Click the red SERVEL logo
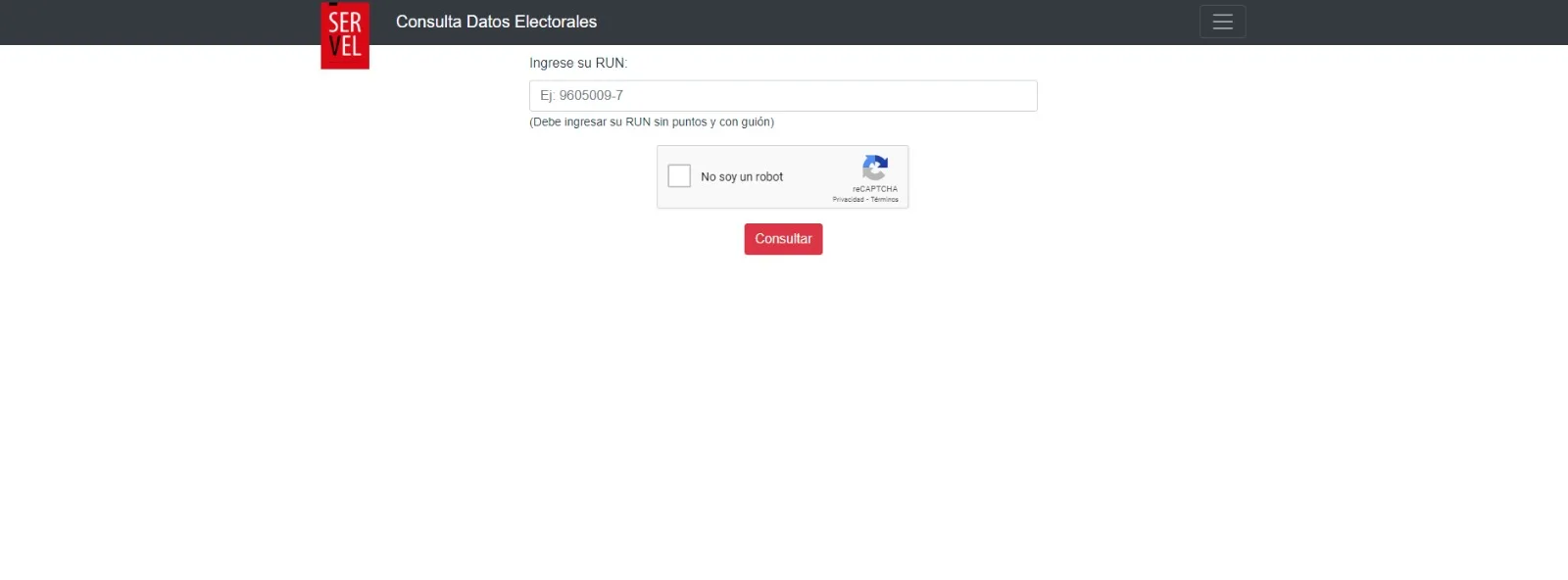The height and width of the screenshot is (580, 1568). (x=345, y=35)
